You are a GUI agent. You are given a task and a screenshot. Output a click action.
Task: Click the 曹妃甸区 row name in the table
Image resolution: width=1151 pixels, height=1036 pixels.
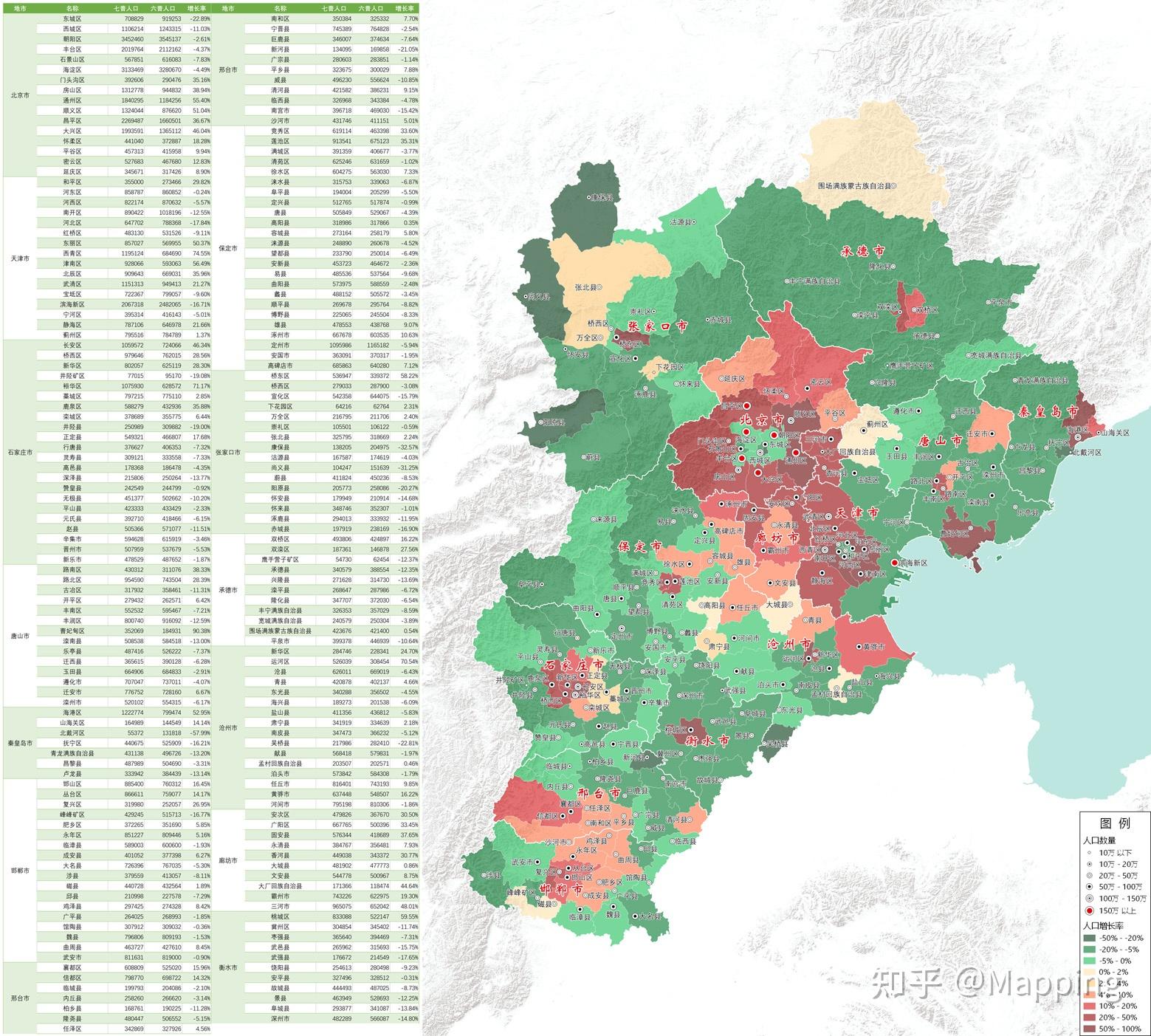[72, 631]
